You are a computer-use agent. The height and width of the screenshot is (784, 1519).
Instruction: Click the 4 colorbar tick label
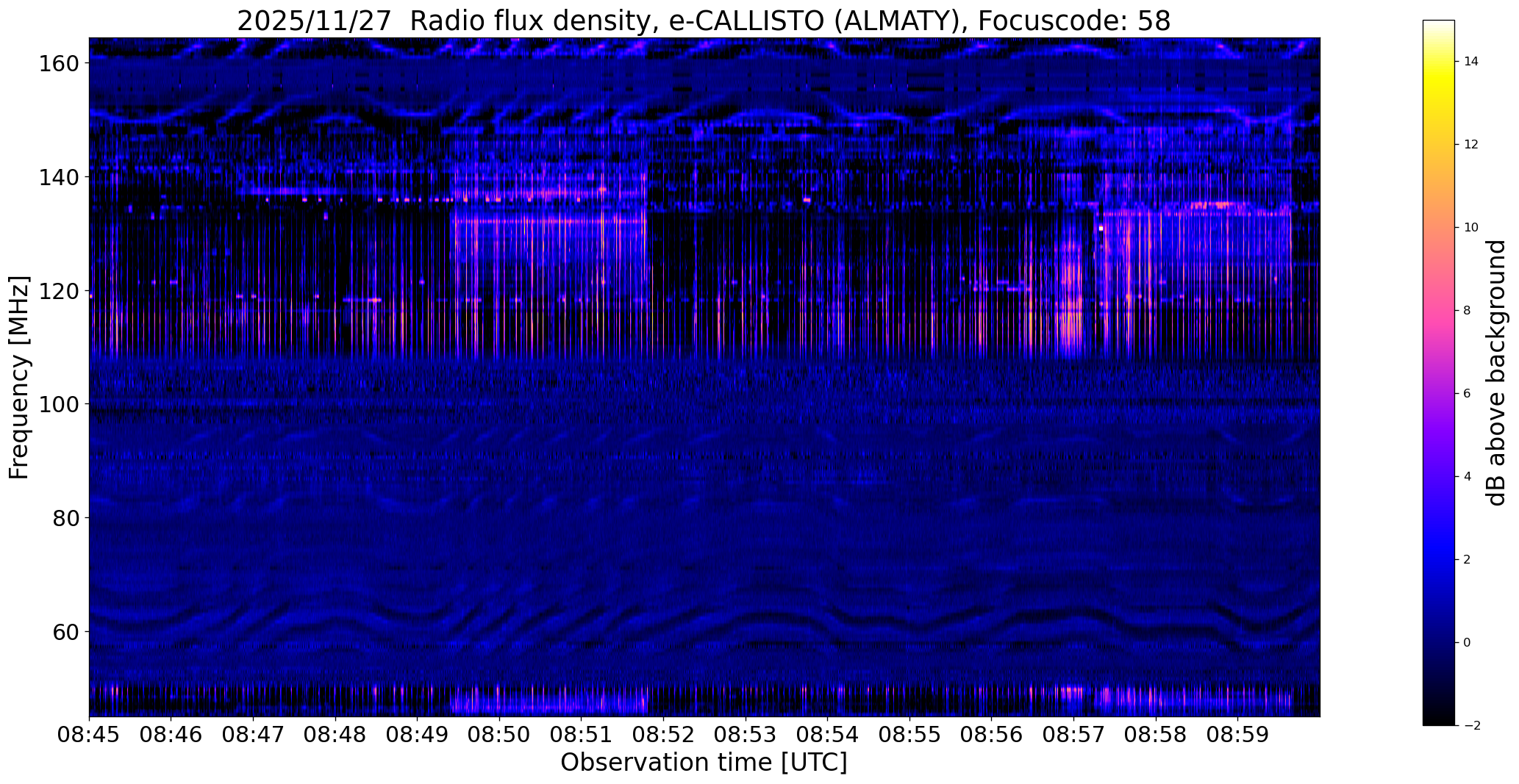click(1467, 477)
